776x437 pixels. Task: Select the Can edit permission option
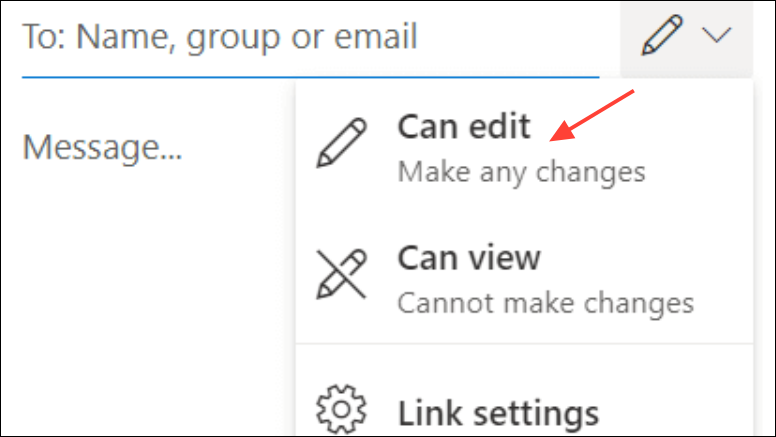[525, 147]
